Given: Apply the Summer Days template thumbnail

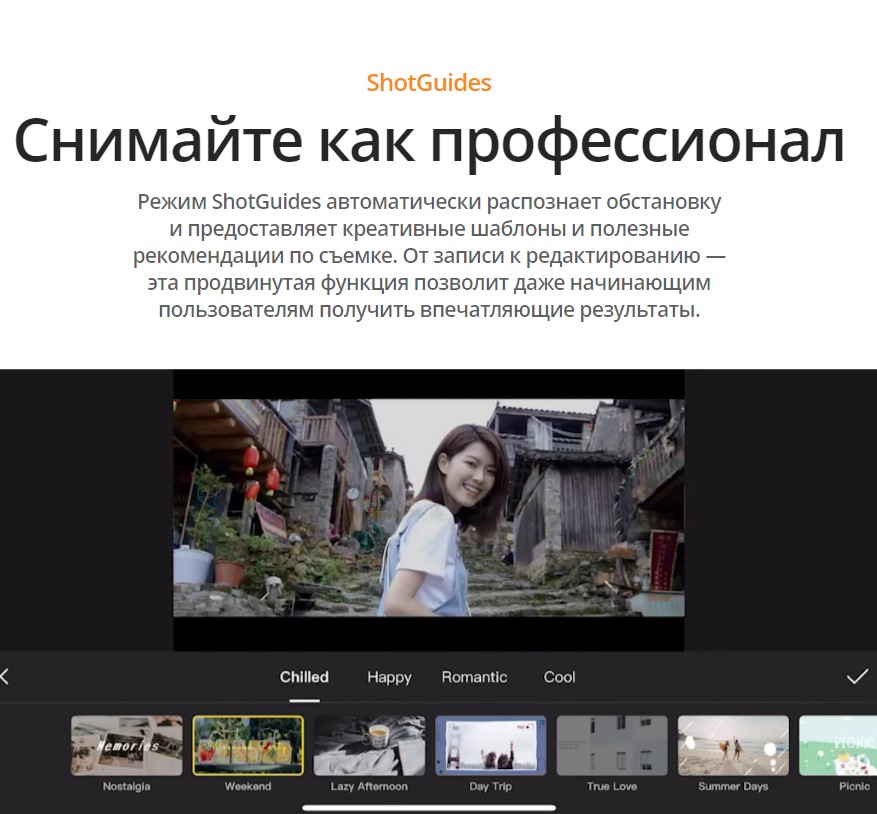Looking at the screenshot, I should pyautogui.click(x=733, y=746).
